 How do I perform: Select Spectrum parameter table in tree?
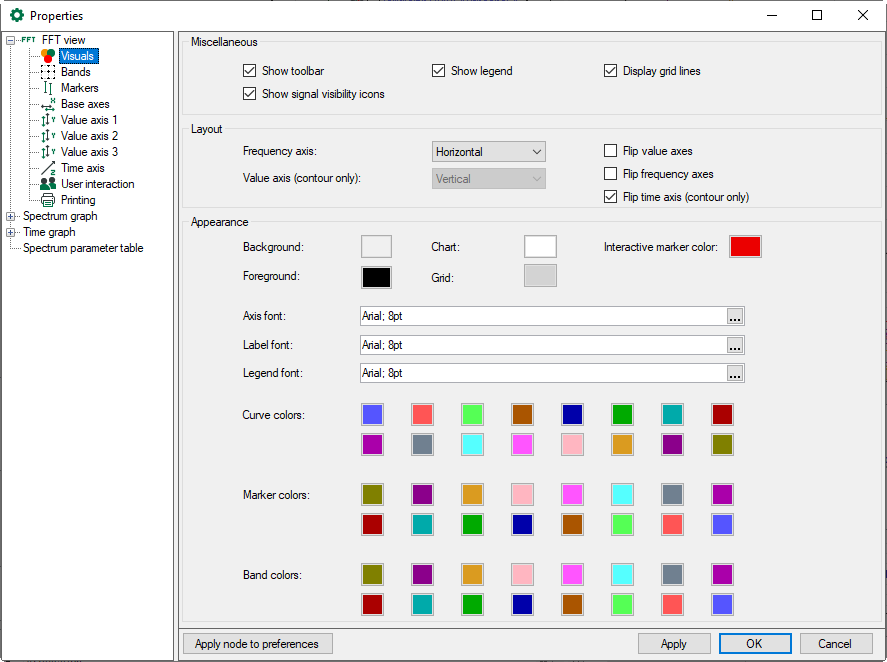83,248
